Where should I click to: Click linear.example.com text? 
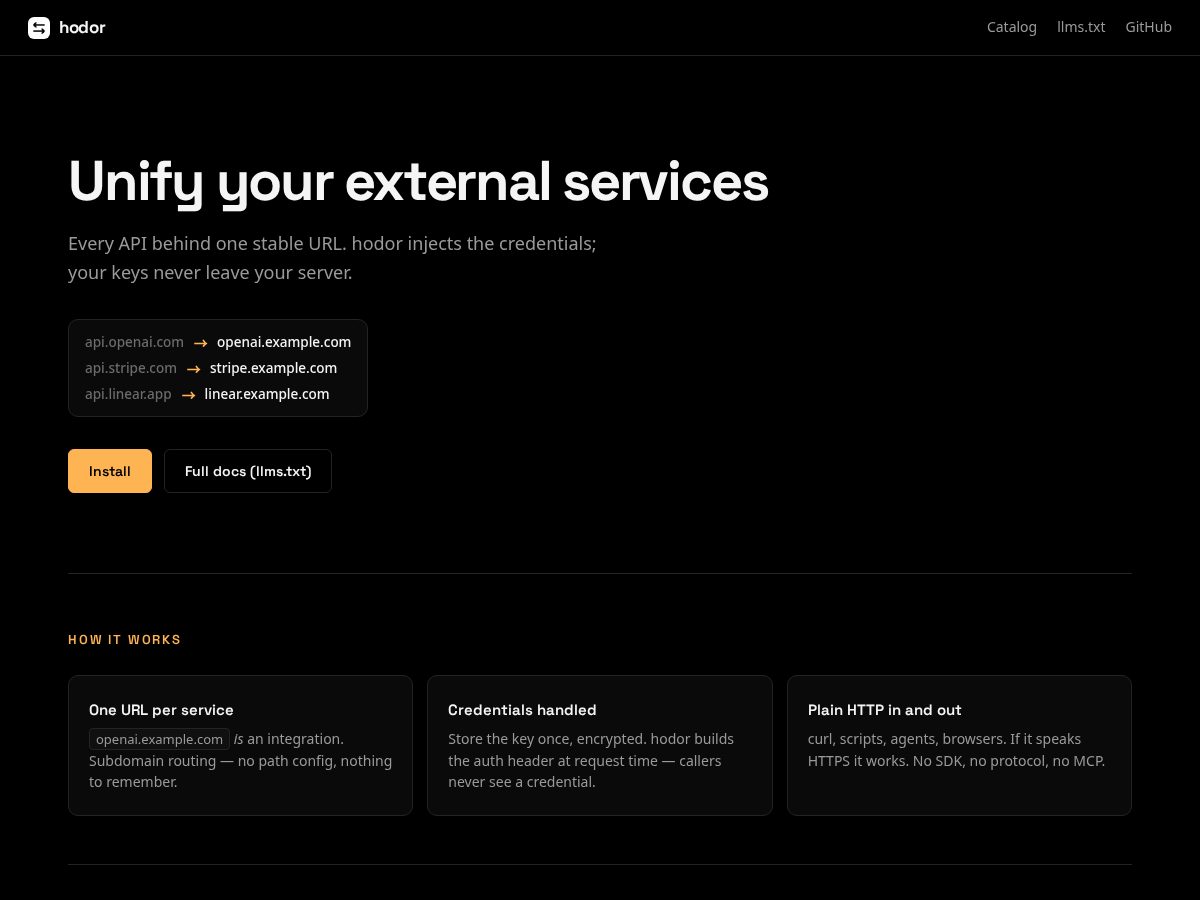pyautogui.click(x=267, y=394)
